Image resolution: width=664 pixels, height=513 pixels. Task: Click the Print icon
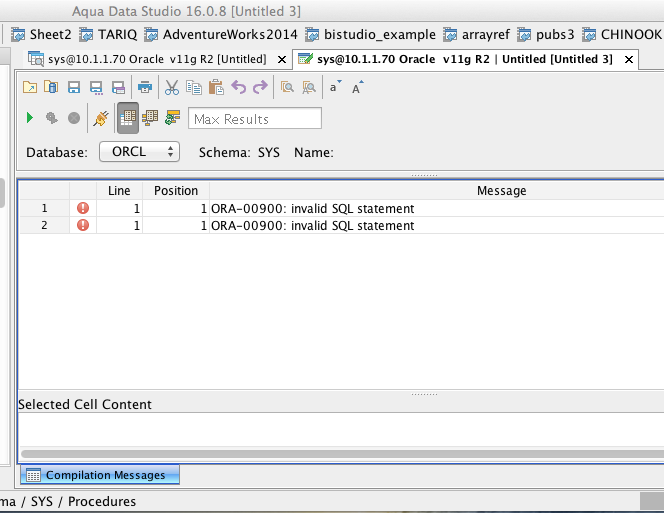click(145, 88)
